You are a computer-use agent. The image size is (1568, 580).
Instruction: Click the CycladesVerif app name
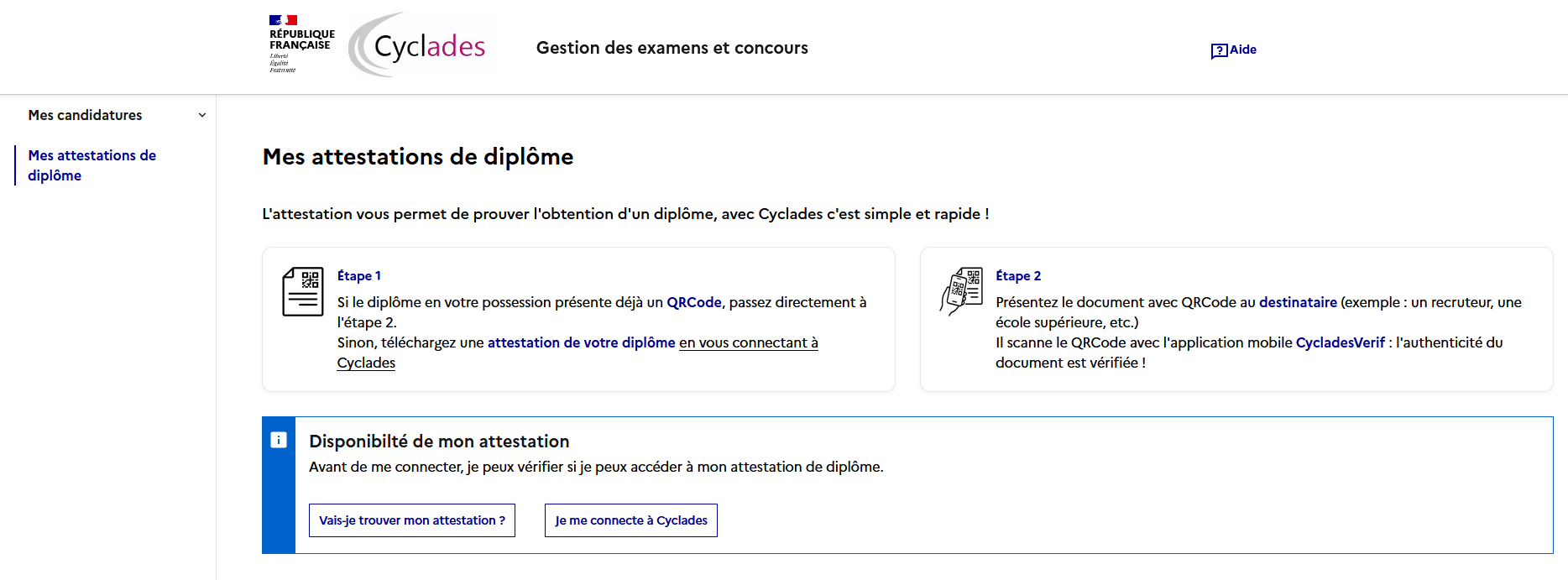coord(1340,342)
